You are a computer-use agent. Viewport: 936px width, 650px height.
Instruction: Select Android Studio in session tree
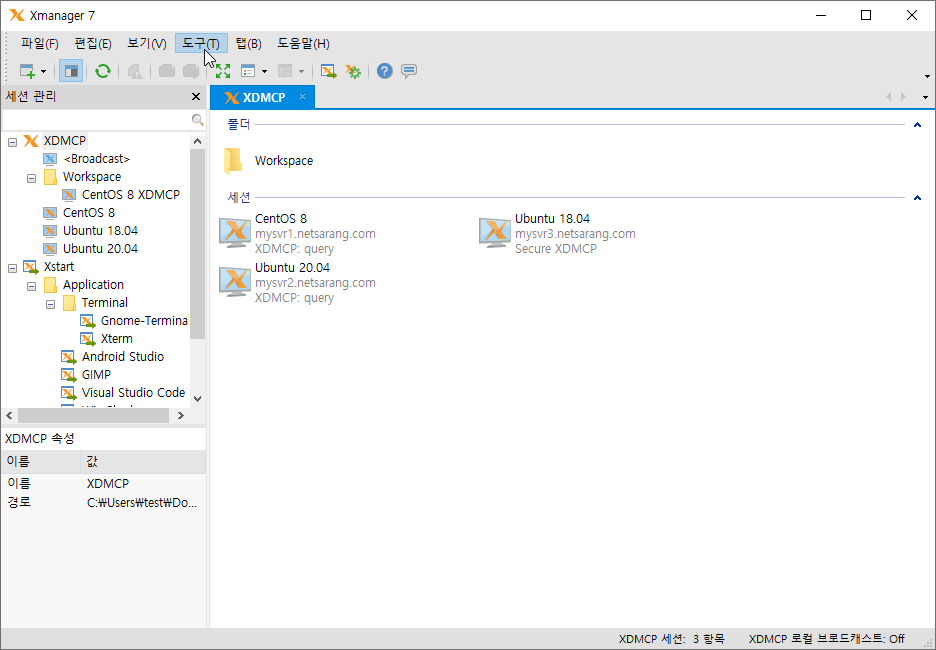click(x=122, y=356)
